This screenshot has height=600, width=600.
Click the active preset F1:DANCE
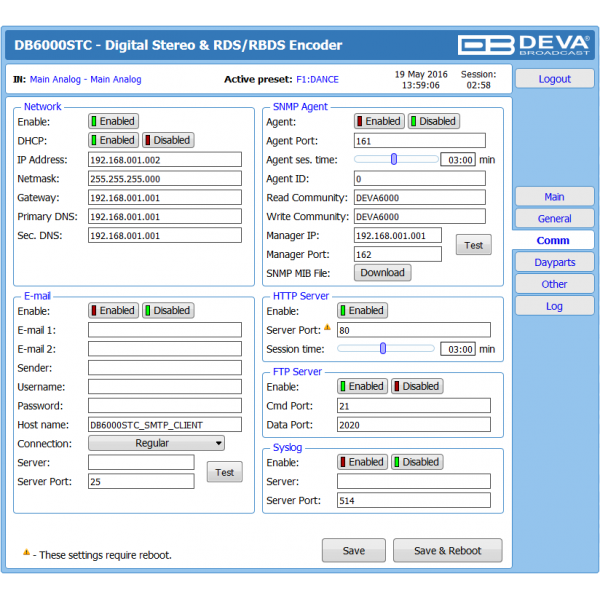pos(317,79)
